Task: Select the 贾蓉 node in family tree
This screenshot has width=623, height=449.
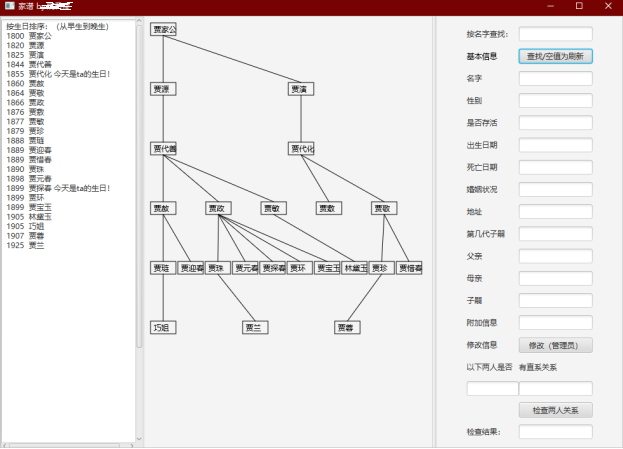Action: click(x=347, y=327)
